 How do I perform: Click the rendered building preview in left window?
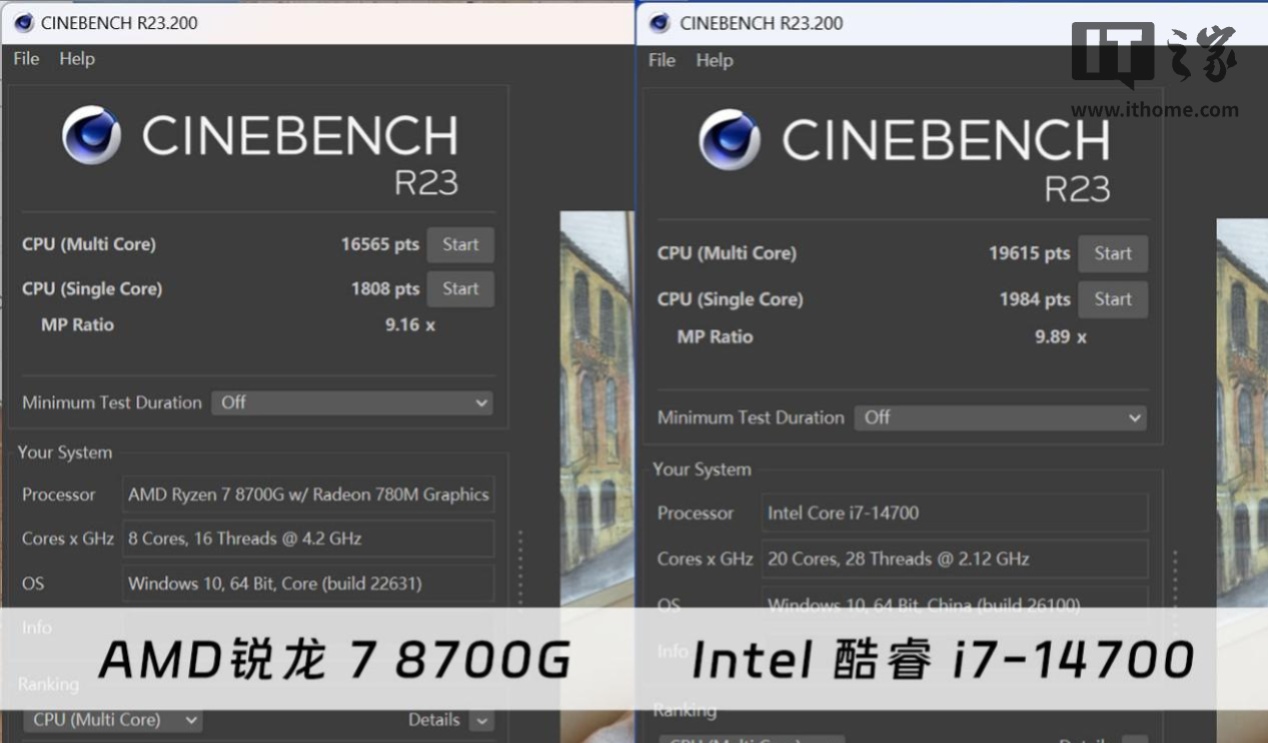[x=596, y=400]
